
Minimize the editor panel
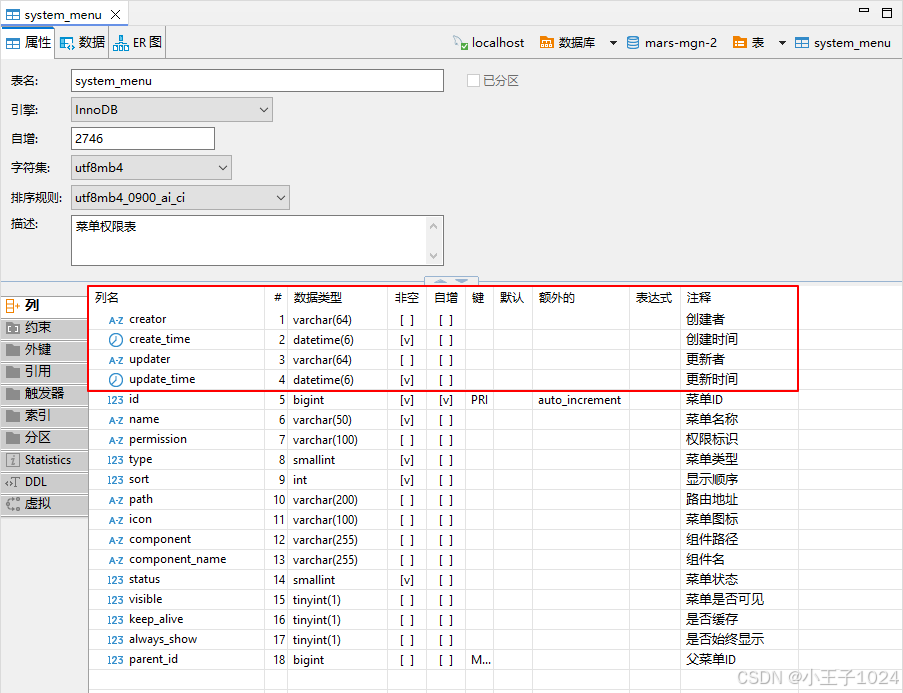point(864,10)
